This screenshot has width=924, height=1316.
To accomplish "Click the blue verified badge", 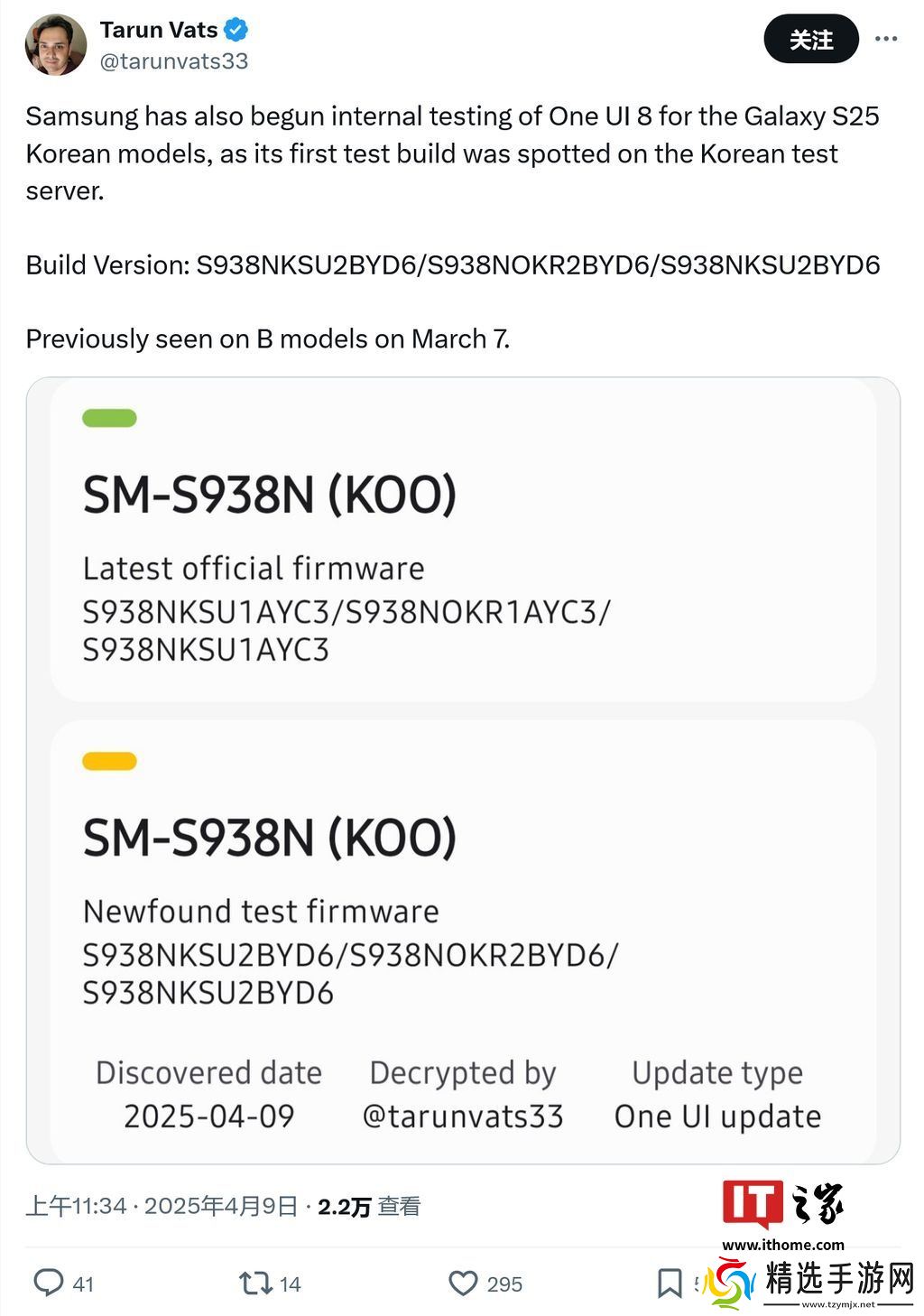I will (236, 30).
